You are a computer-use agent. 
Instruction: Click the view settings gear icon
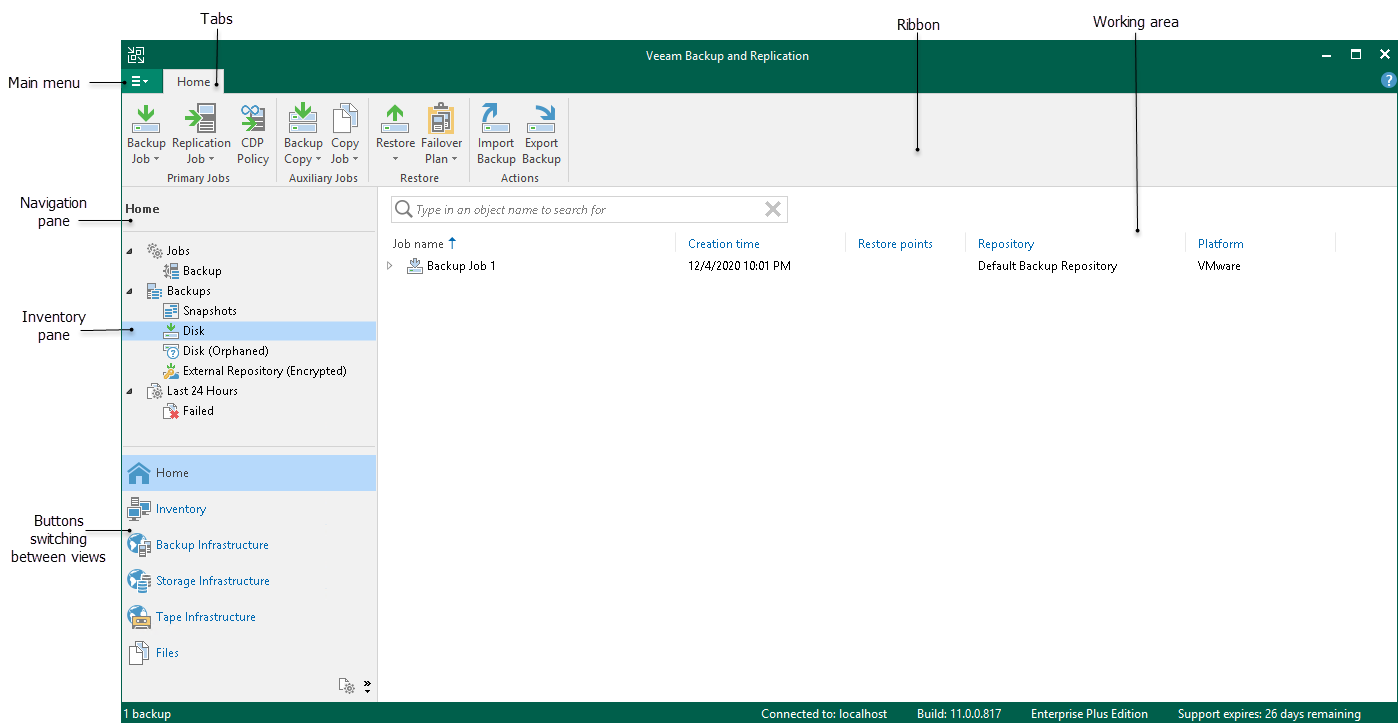[347, 686]
